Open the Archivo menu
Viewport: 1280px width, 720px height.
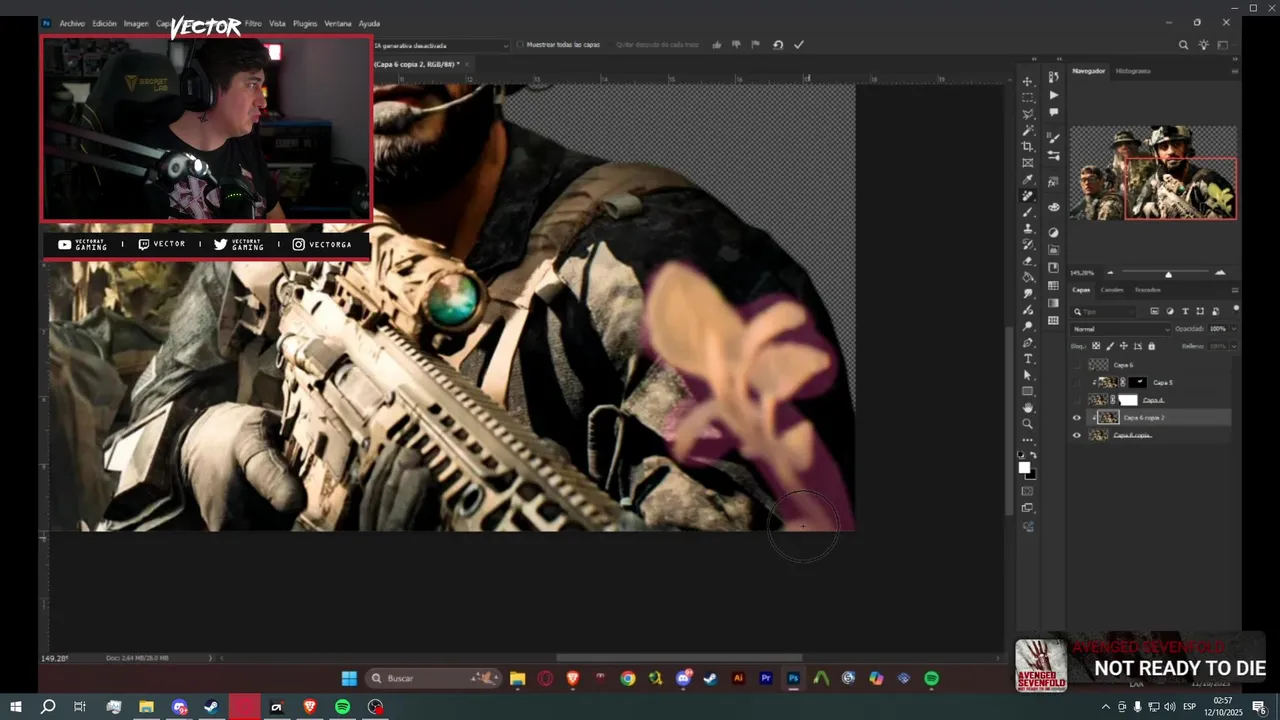[72, 23]
